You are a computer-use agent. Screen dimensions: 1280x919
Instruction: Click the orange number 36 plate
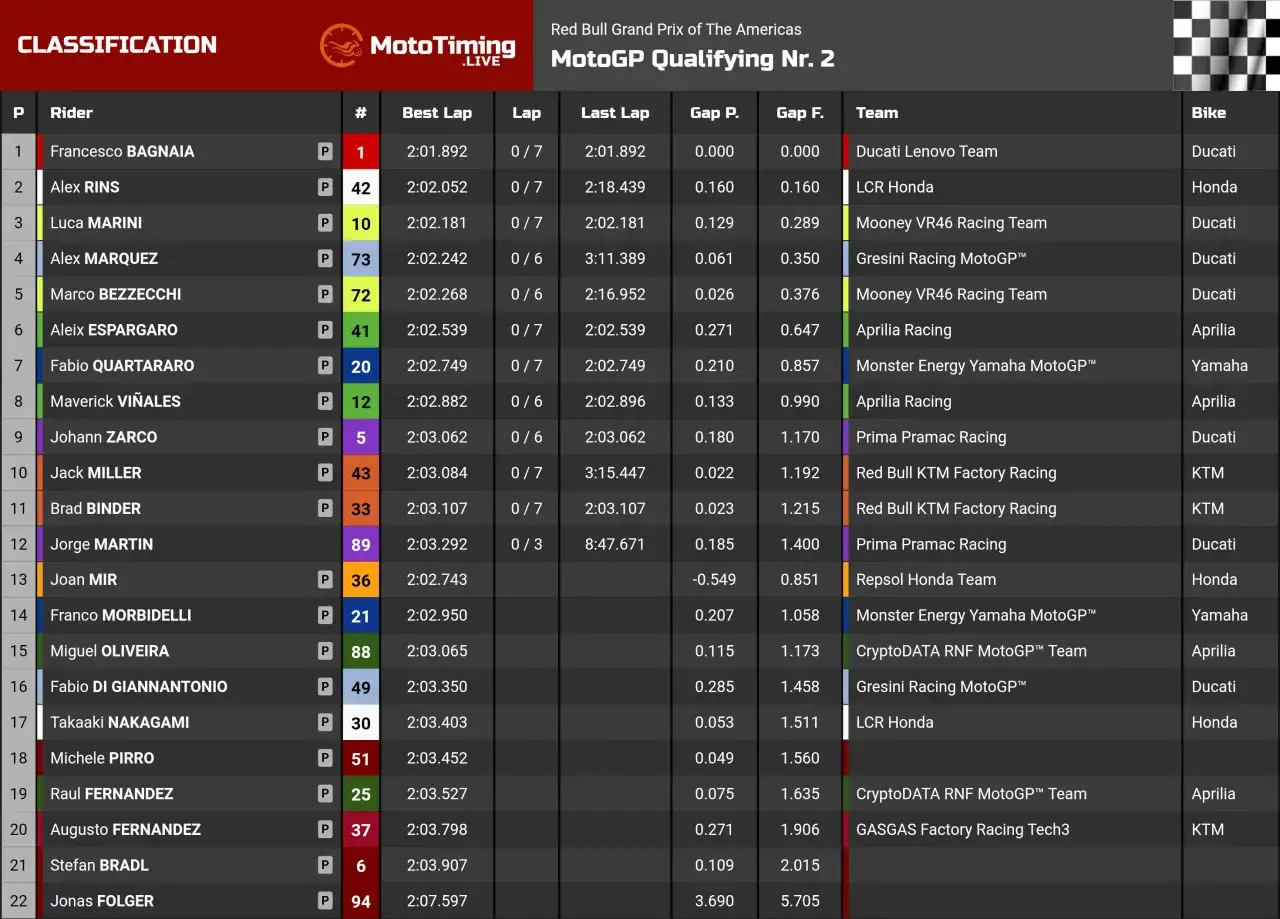[361, 580]
